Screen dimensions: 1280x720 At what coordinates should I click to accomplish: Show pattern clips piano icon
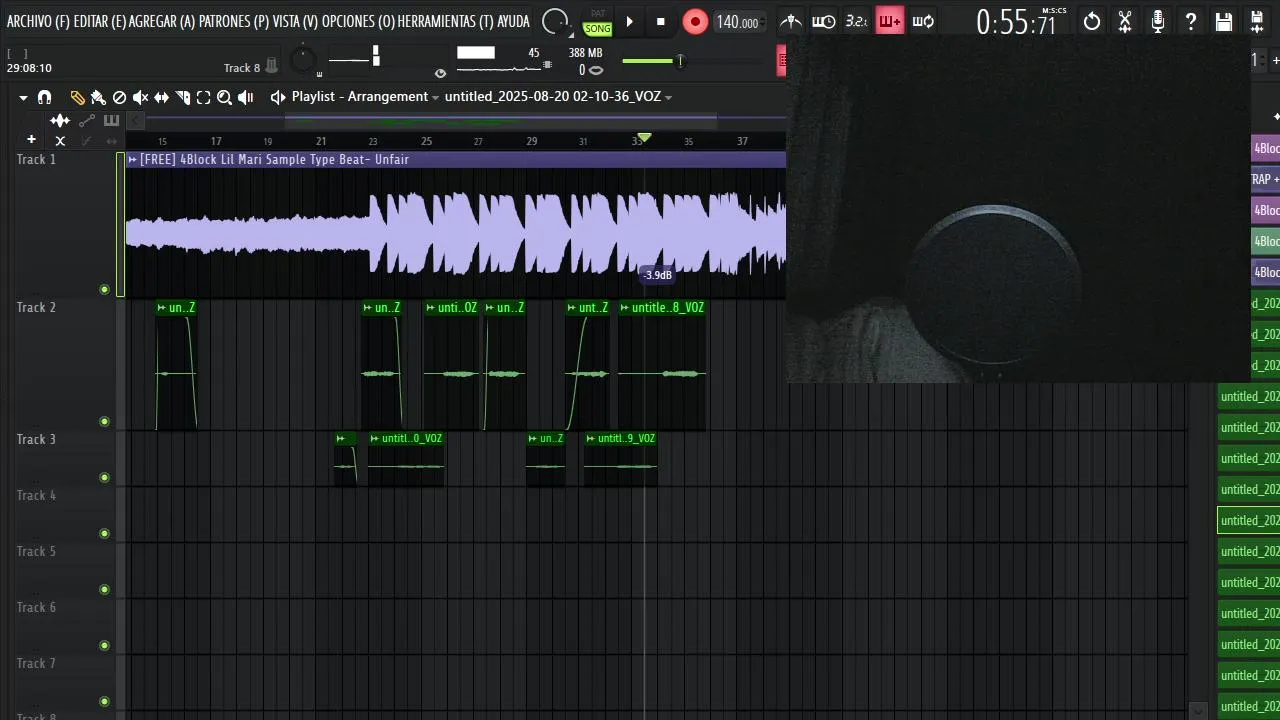[x=111, y=121]
